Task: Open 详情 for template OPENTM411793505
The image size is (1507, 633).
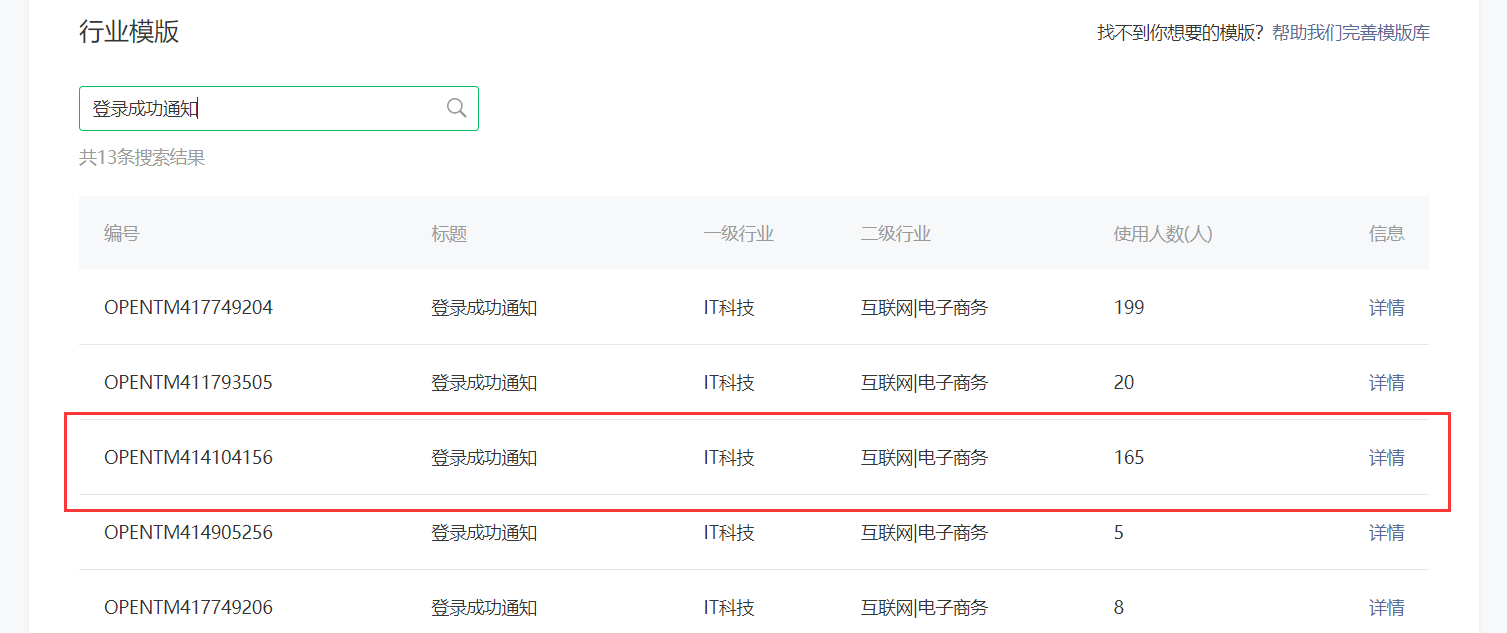Action: (x=1386, y=383)
